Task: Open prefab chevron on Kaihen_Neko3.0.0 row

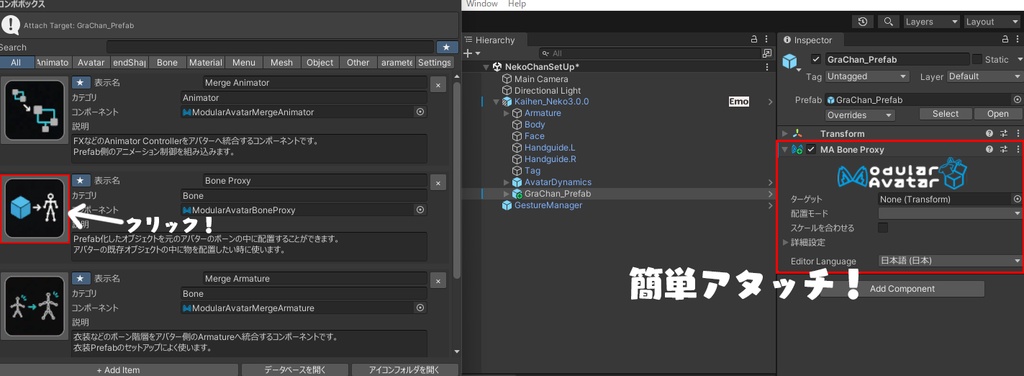Action: point(770,102)
